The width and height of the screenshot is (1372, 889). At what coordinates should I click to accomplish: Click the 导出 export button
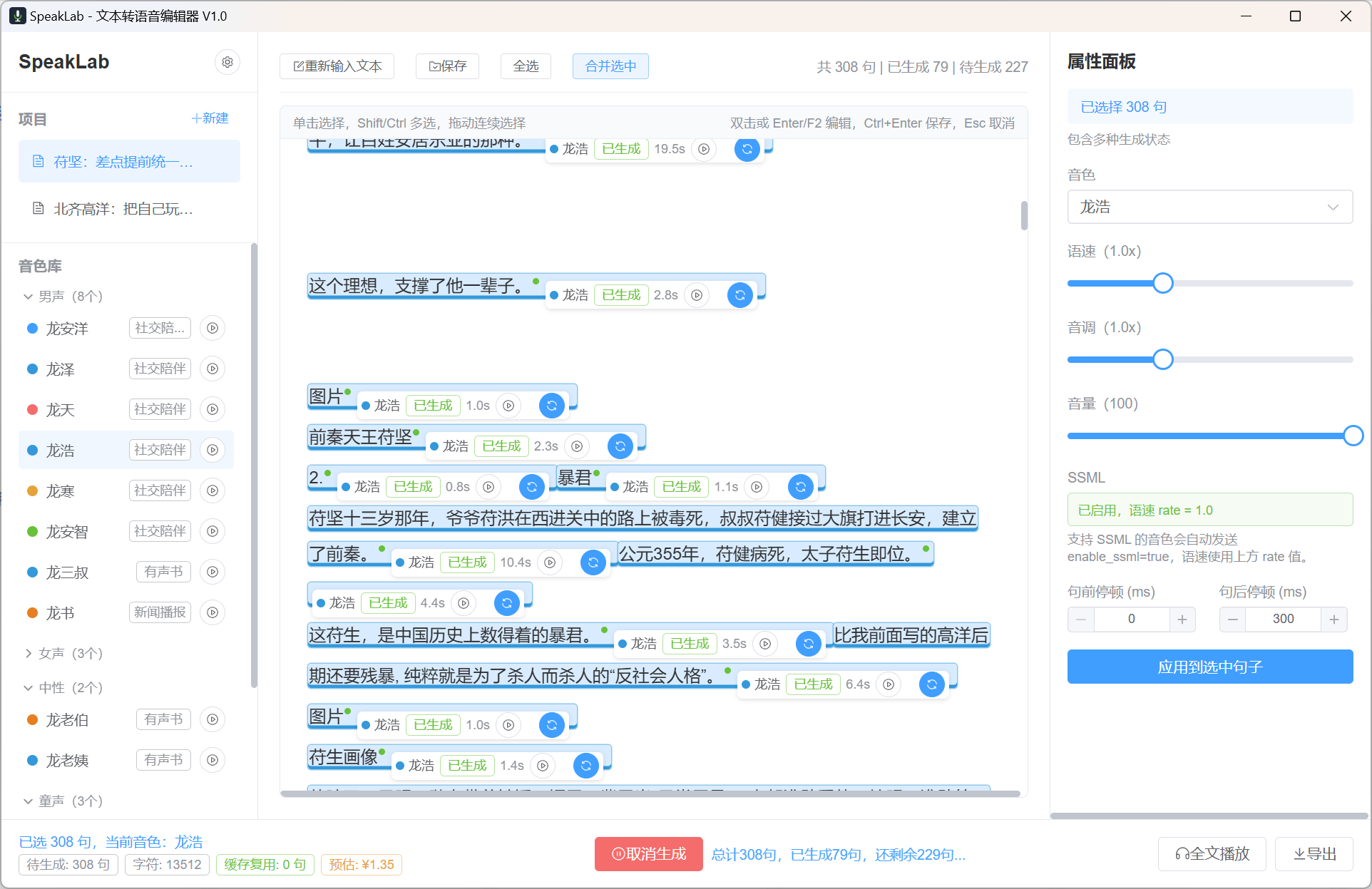click(1314, 854)
